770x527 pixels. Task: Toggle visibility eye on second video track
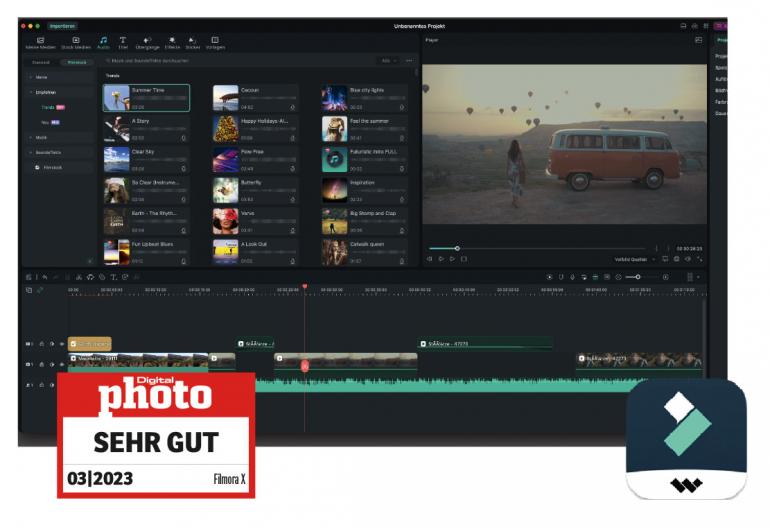pos(62,364)
